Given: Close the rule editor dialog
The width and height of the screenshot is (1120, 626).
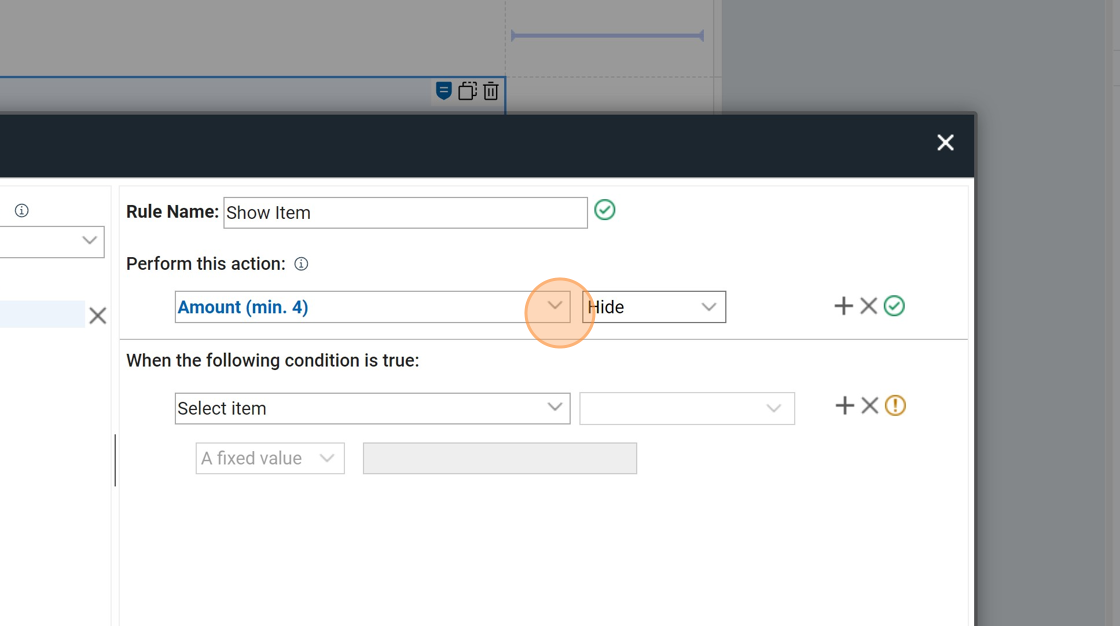Looking at the screenshot, I should [945, 143].
